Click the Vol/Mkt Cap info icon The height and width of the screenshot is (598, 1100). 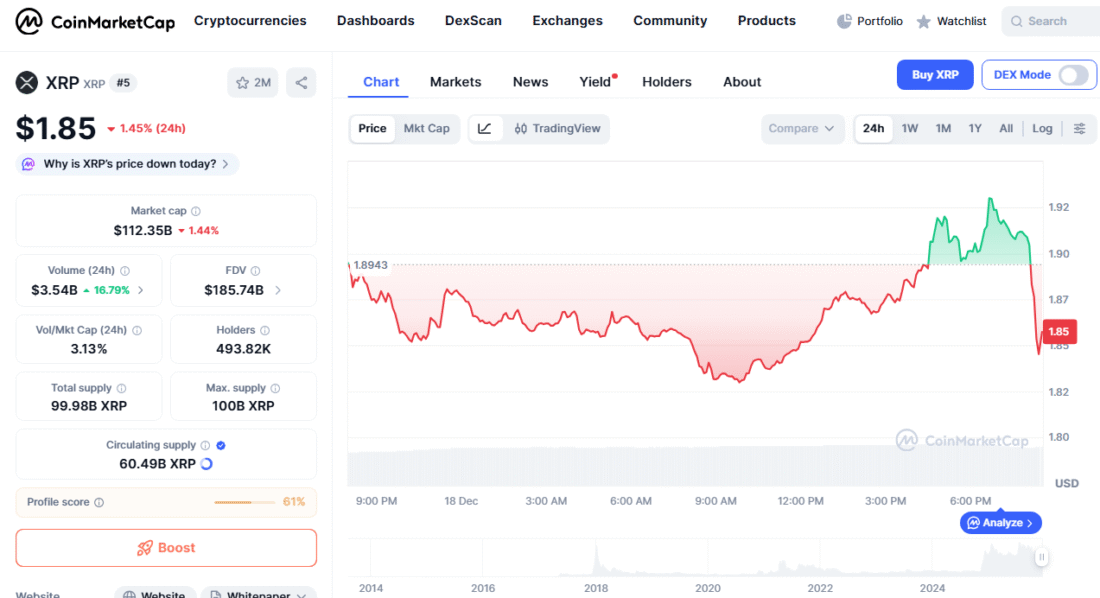137,330
